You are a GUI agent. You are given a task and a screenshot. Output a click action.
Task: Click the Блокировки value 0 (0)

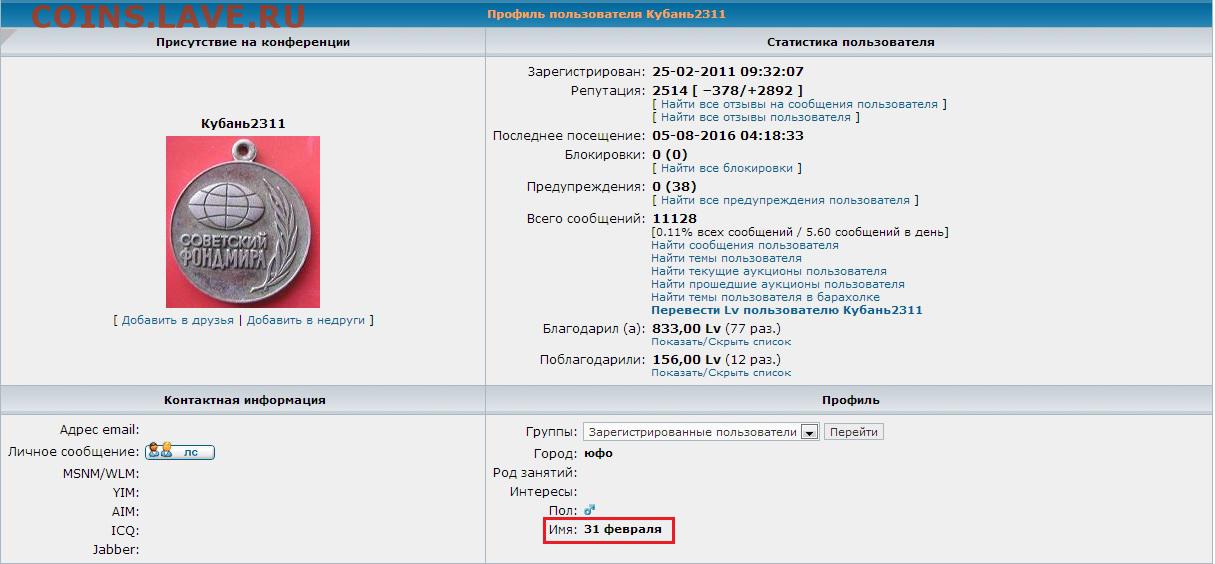[x=670, y=154]
